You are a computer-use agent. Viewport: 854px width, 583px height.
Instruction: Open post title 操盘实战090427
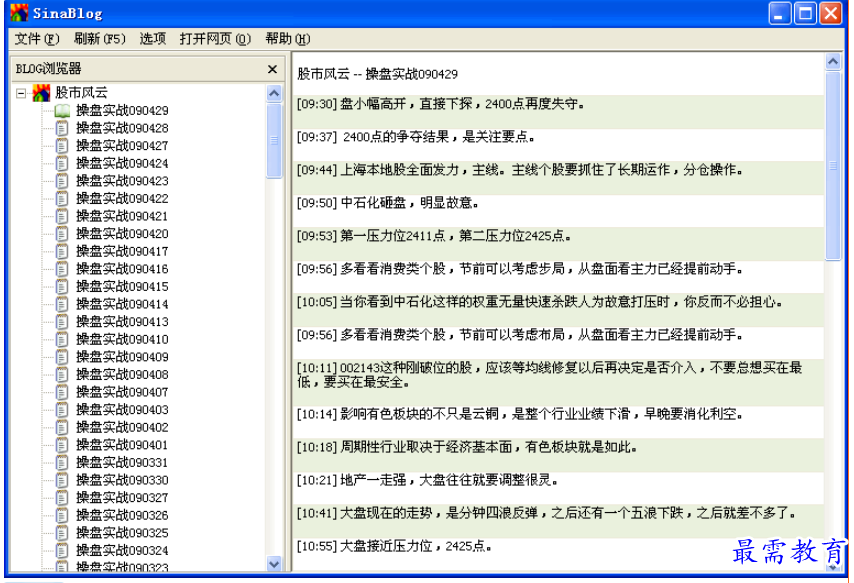point(122,145)
